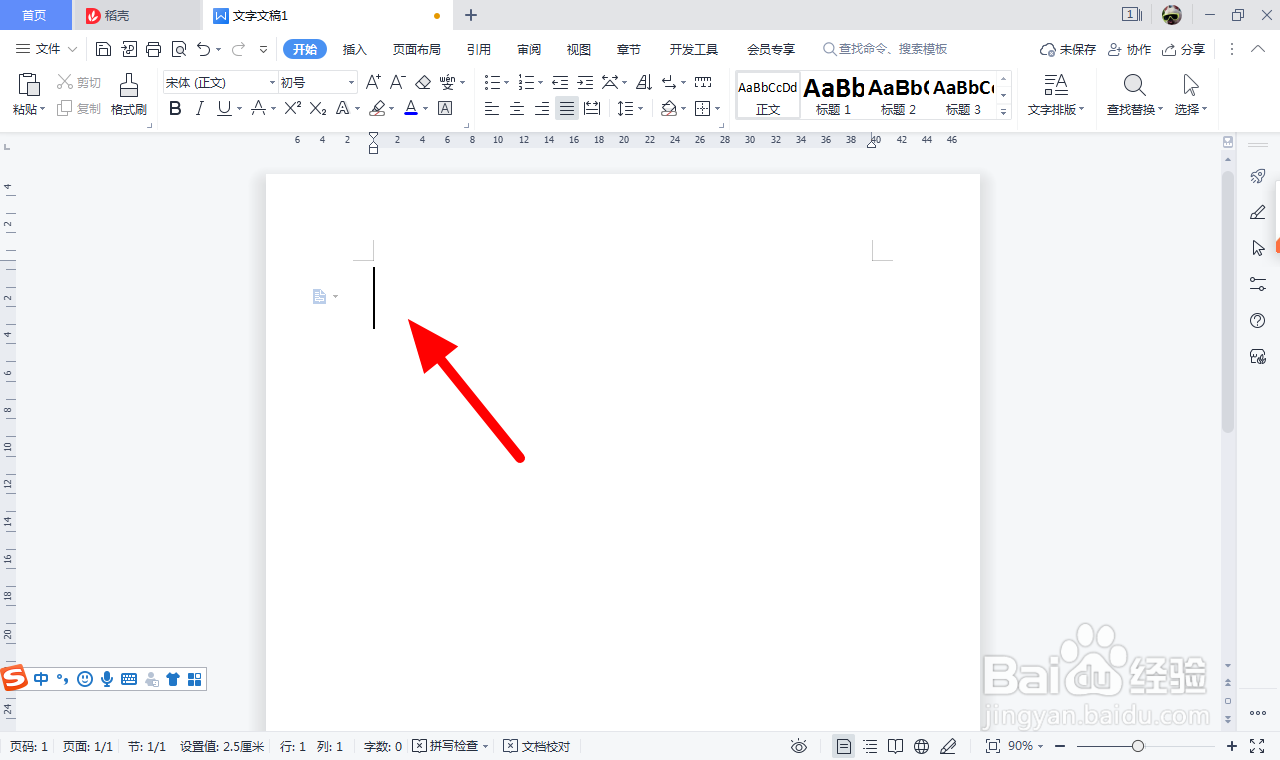Switch to outline view mode
The width and height of the screenshot is (1280, 760).
(870, 746)
